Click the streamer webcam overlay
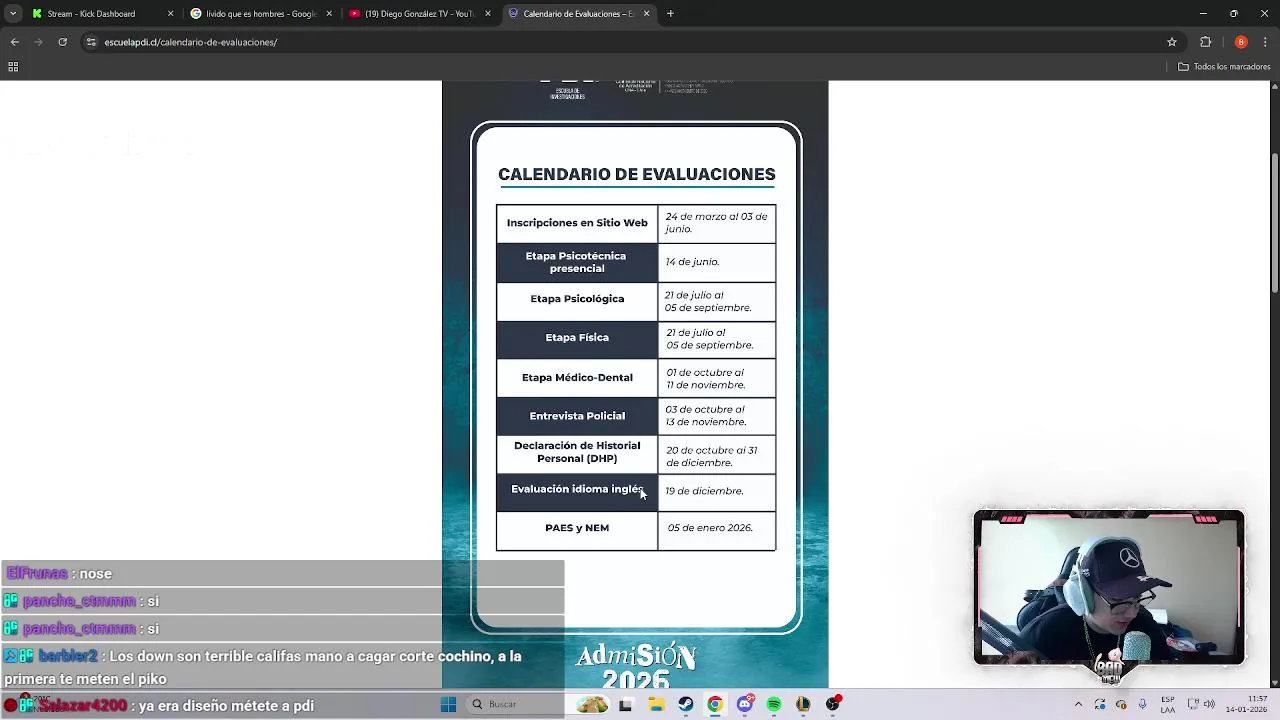This screenshot has width=1280, height=720. (1109, 588)
